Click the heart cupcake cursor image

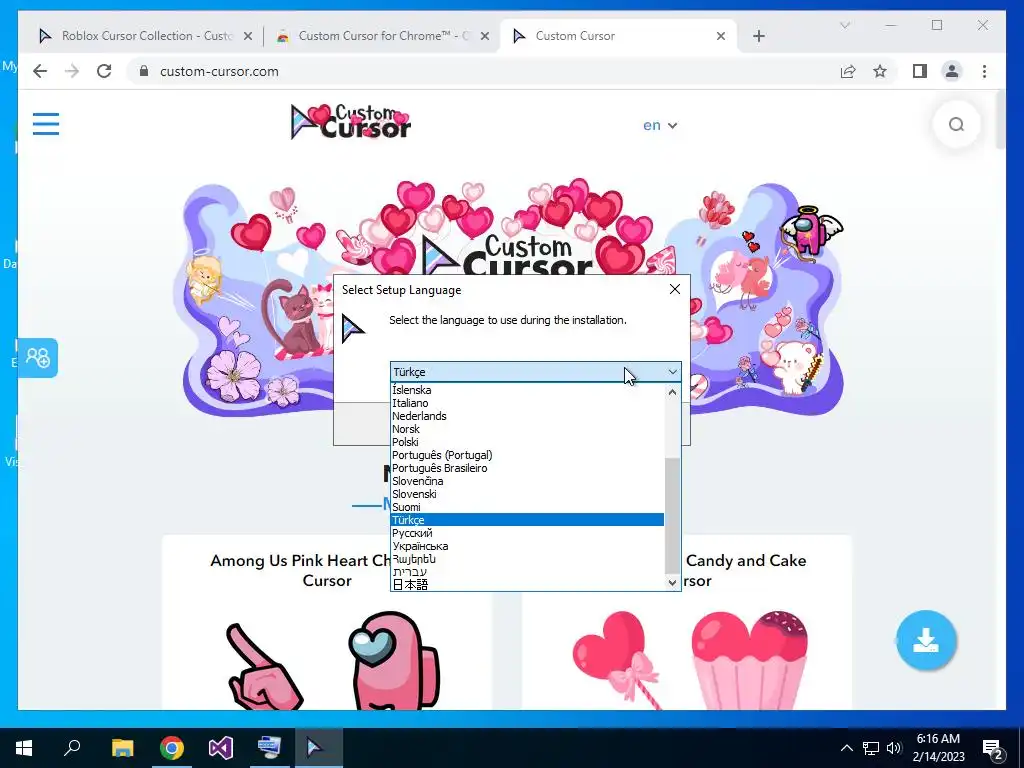(750, 661)
